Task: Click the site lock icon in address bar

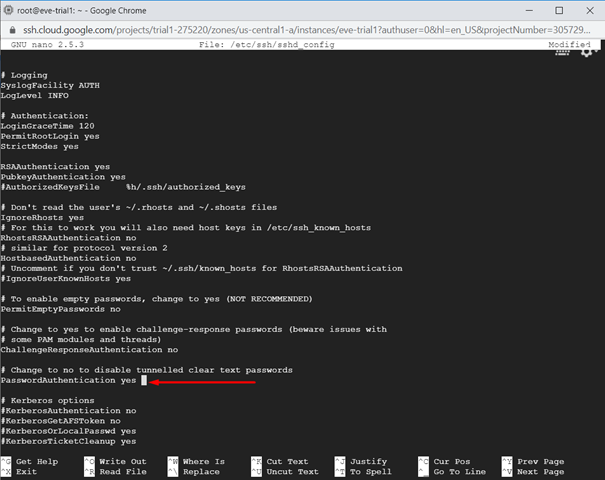Action: pyautogui.click(x=12, y=30)
